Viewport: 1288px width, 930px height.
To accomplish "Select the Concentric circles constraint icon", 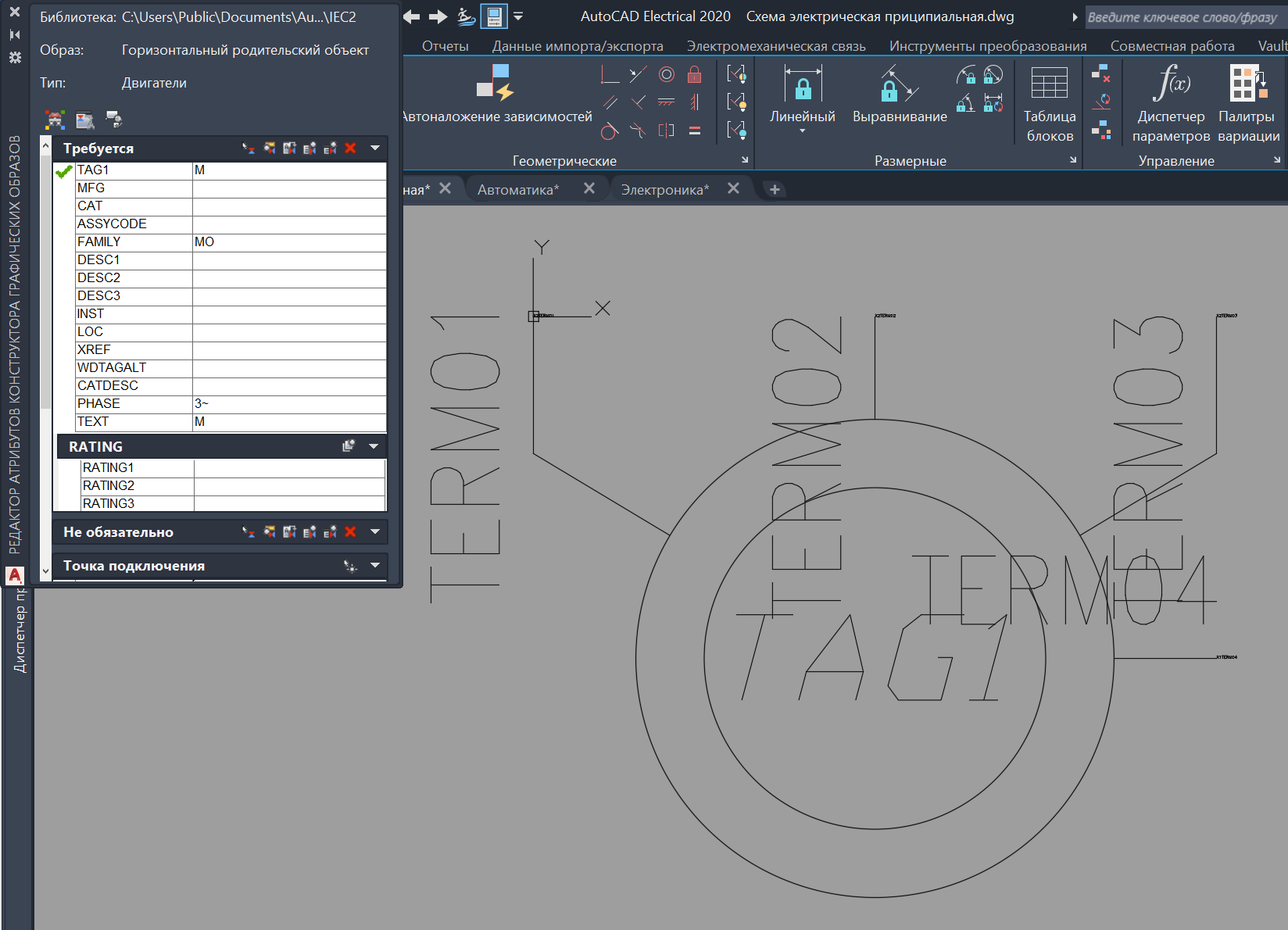I will (x=667, y=75).
